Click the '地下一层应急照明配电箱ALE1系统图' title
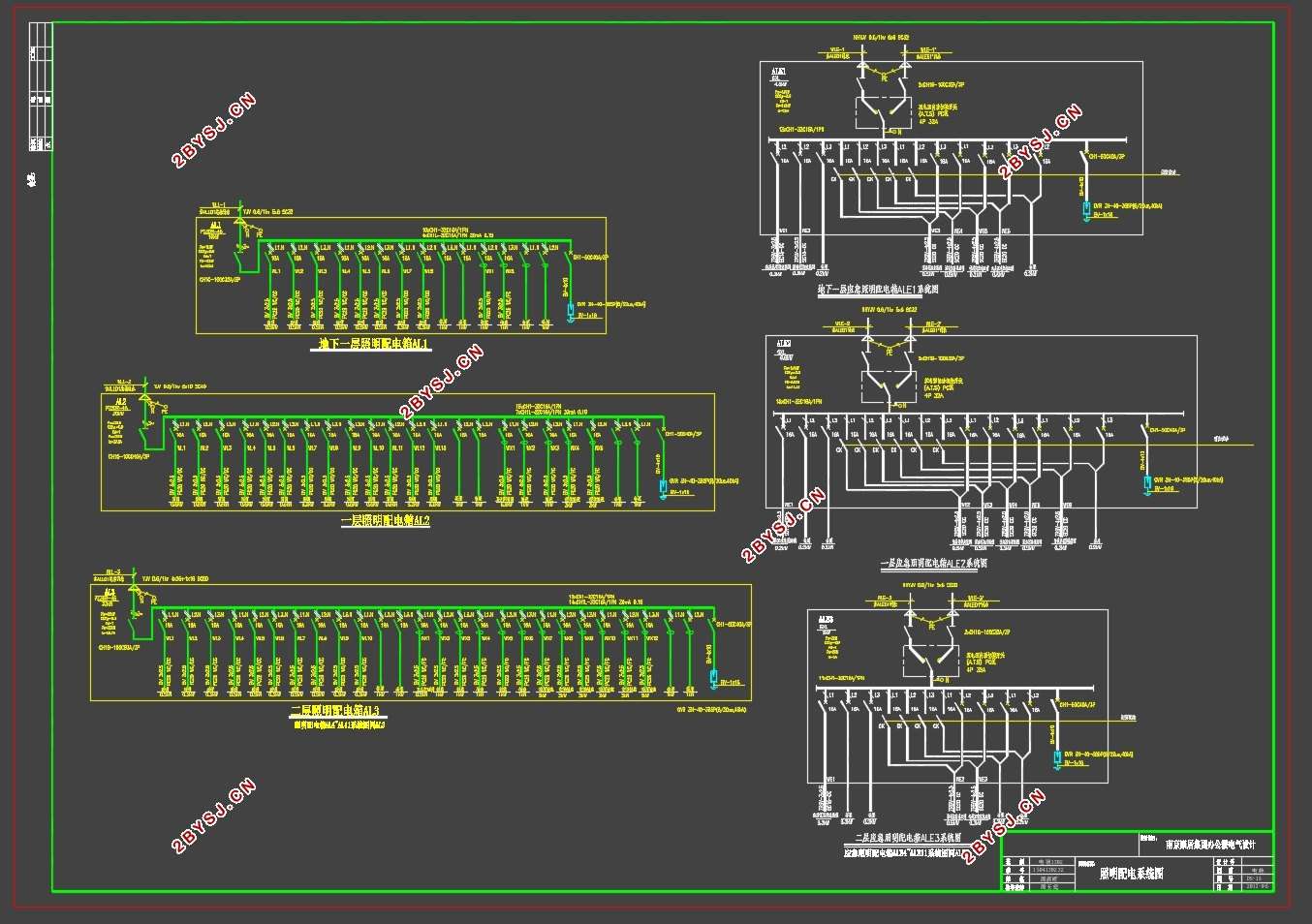This screenshot has height=924, width=1312. [878, 289]
